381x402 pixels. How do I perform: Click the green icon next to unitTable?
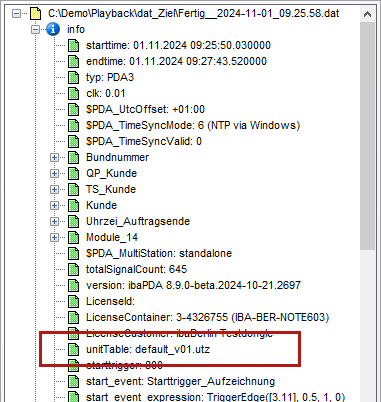coord(74,349)
